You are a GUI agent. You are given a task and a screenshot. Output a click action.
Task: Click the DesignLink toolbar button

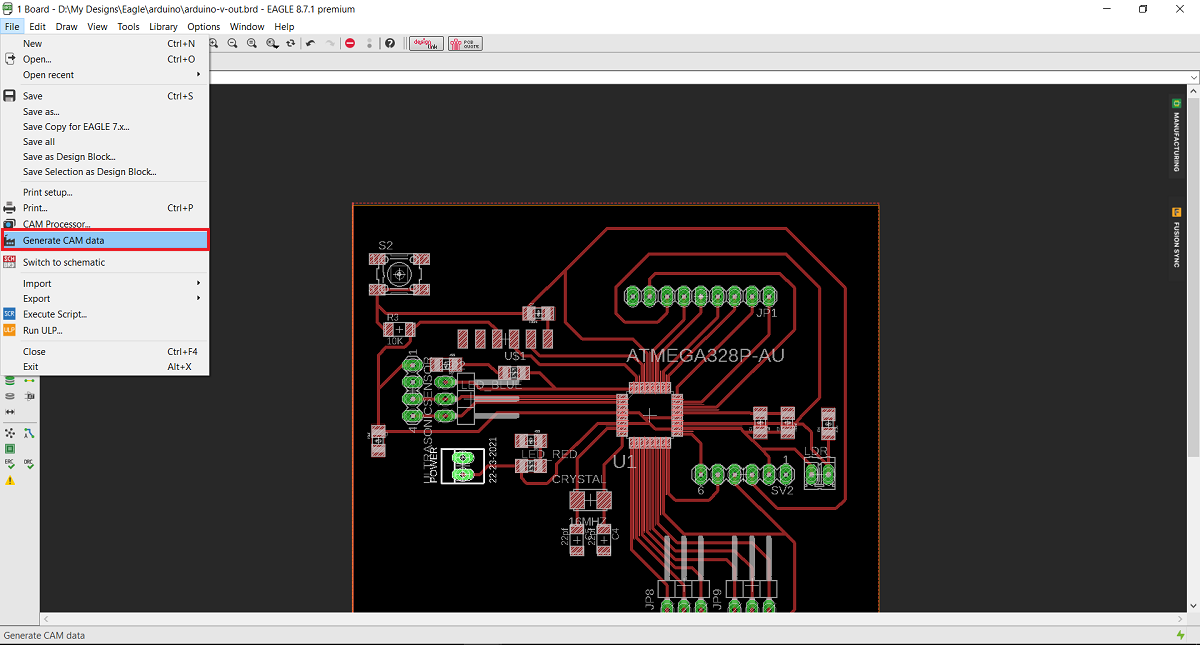pyautogui.click(x=426, y=44)
